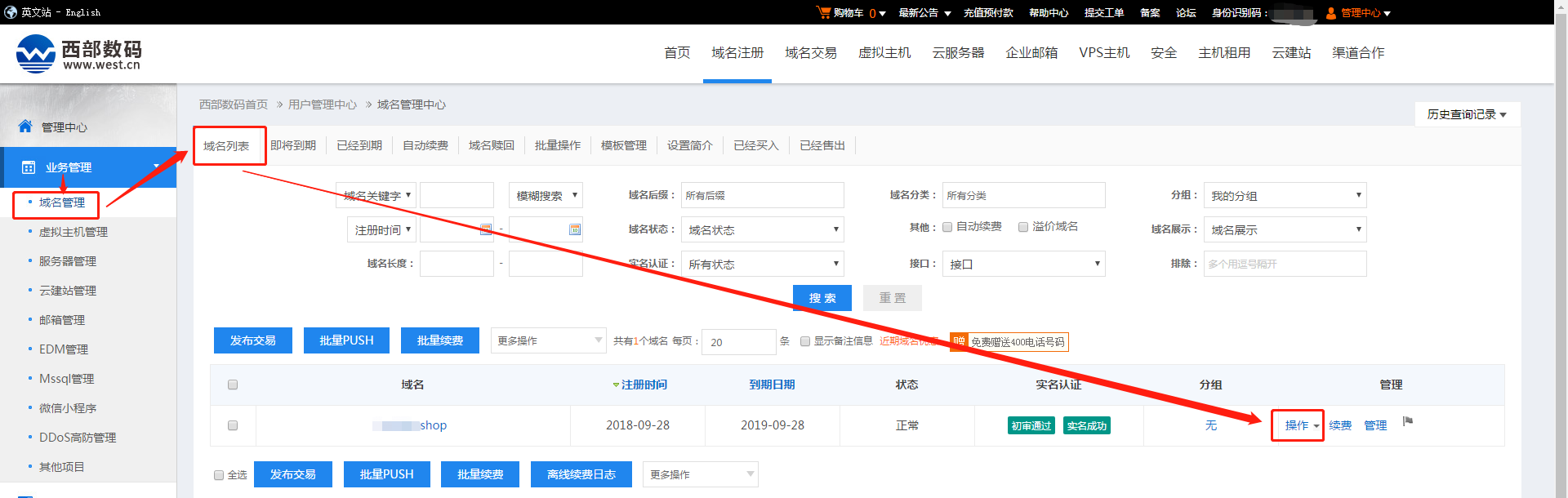Click the 业务管理 grid icon
1568x498 pixels.
(x=29, y=167)
